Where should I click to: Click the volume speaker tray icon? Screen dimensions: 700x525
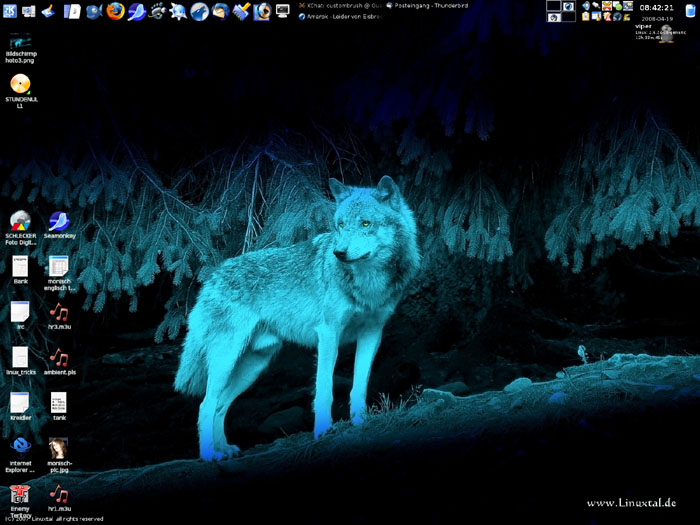click(584, 6)
